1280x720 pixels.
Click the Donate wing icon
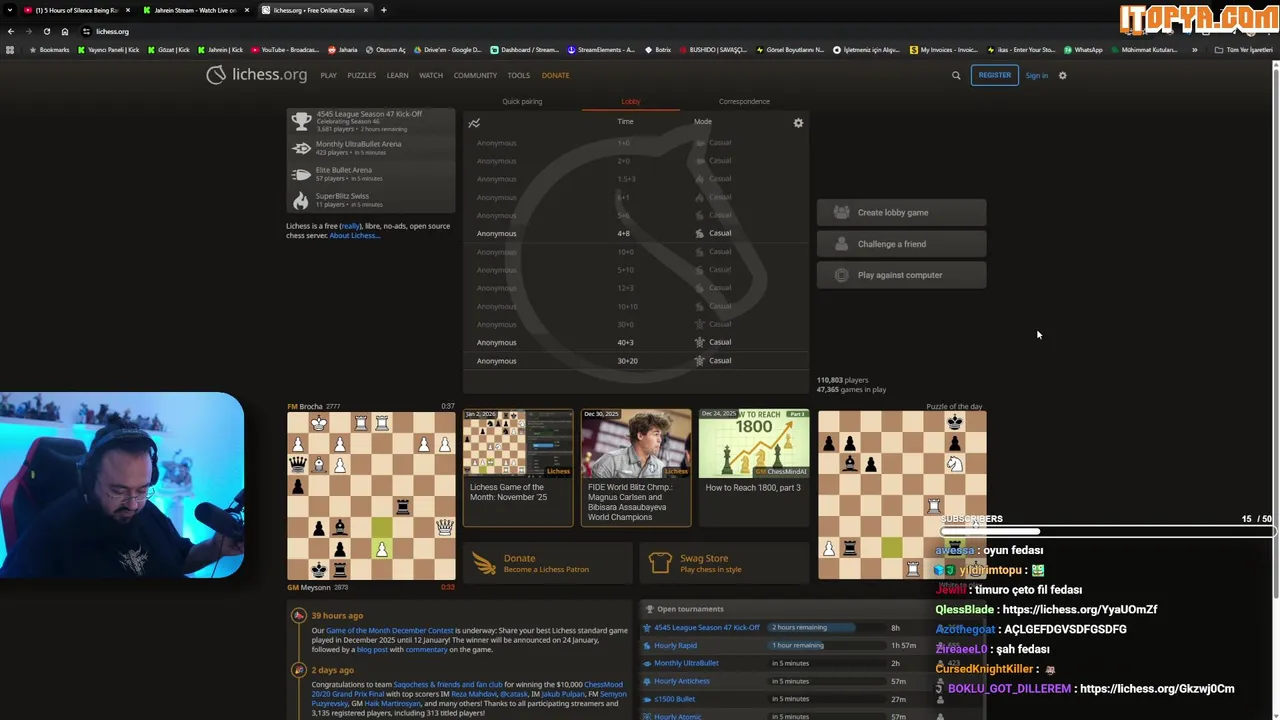(x=484, y=563)
